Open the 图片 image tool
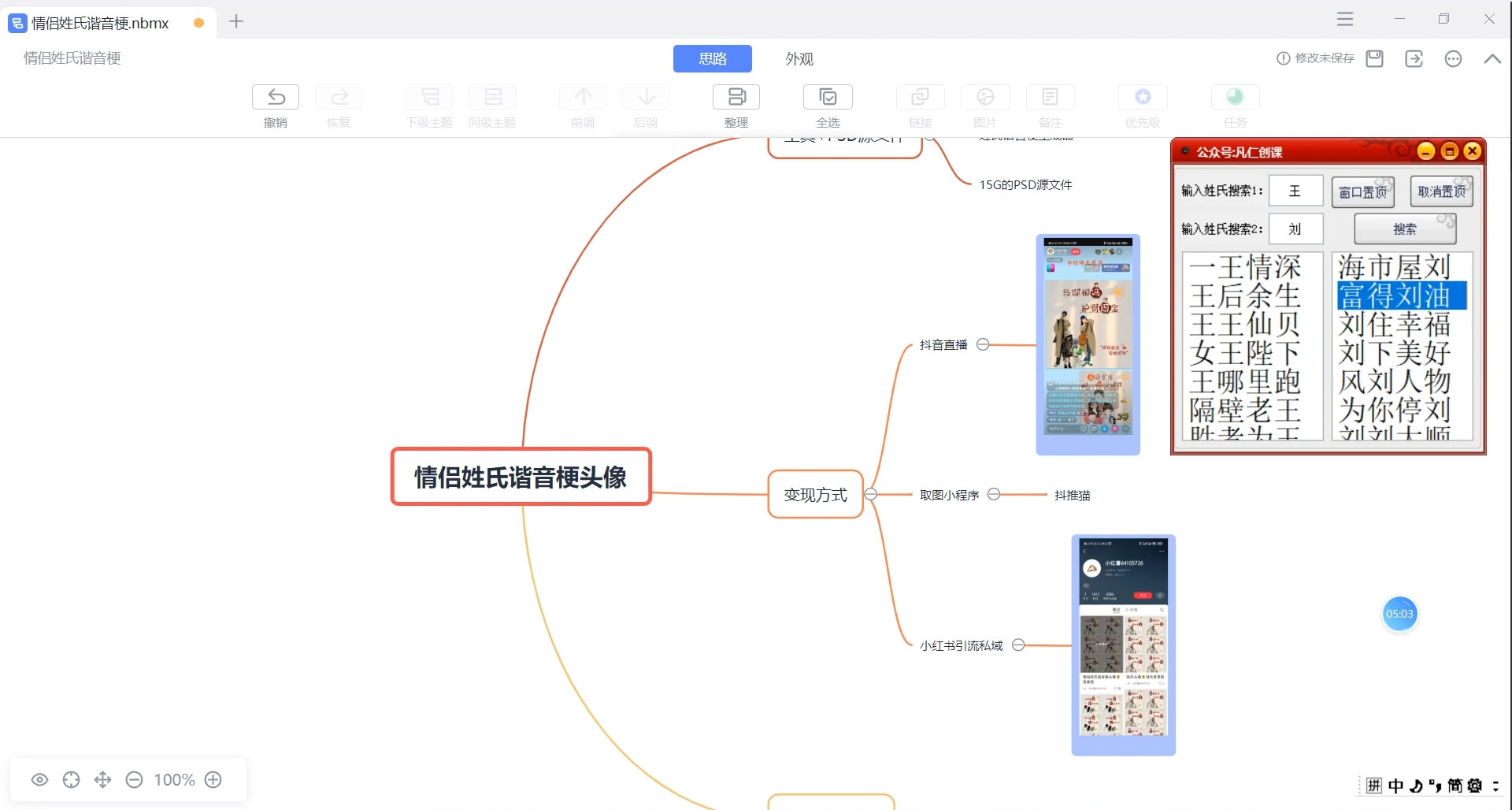Screen dimensions: 1512x810 click(x=985, y=105)
